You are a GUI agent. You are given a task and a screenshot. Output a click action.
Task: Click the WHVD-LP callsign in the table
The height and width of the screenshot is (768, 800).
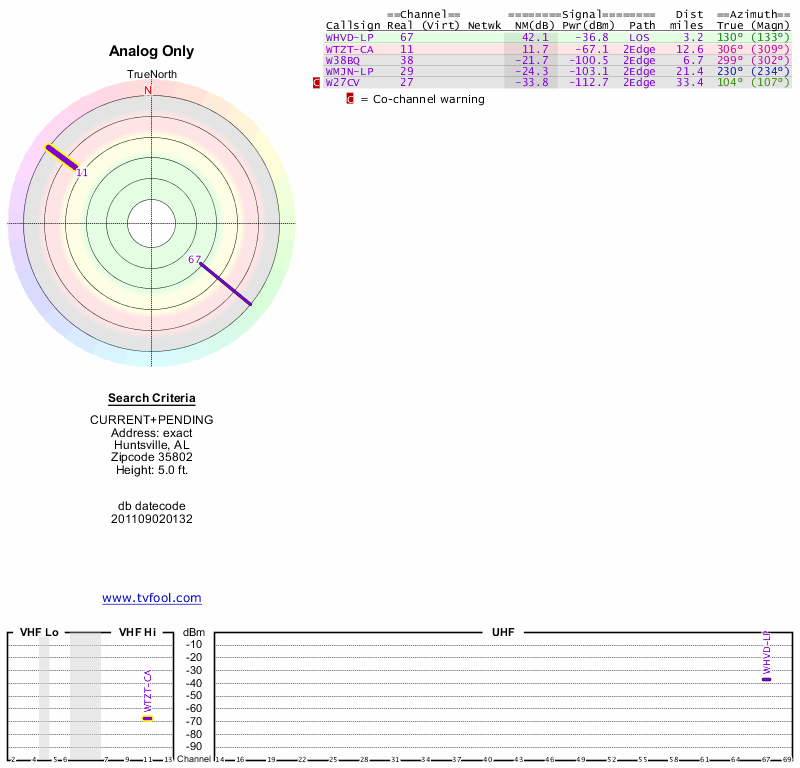coord(349,38)
